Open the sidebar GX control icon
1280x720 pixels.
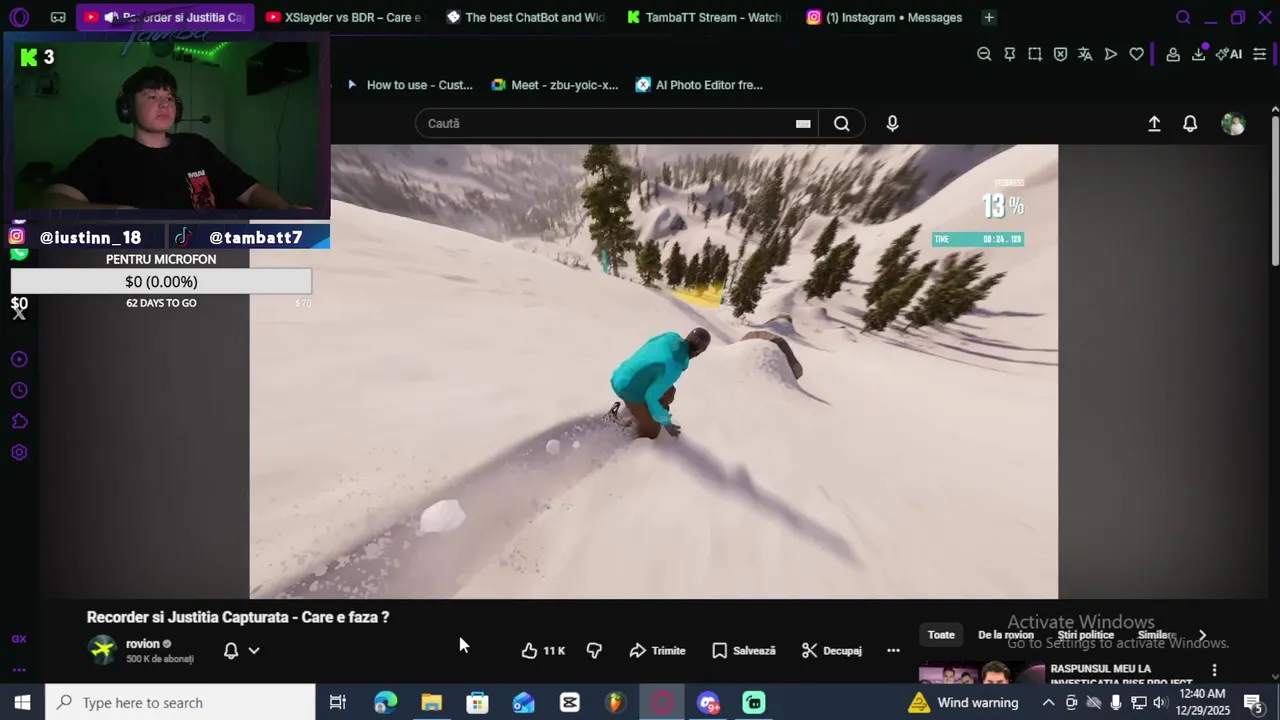coord(19,639)
